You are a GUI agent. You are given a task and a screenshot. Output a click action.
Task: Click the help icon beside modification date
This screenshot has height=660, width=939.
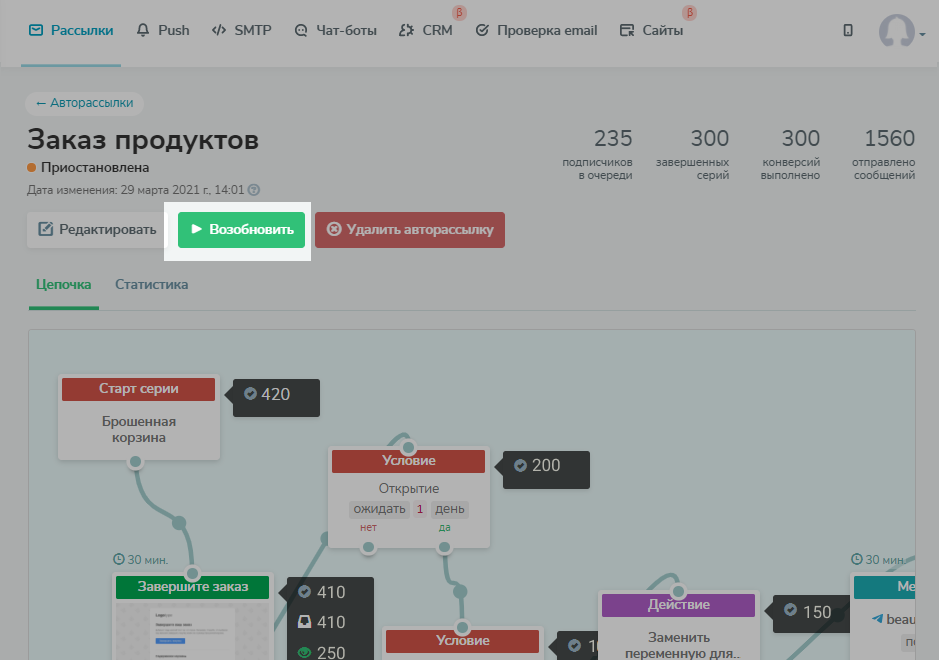point(254,190)
